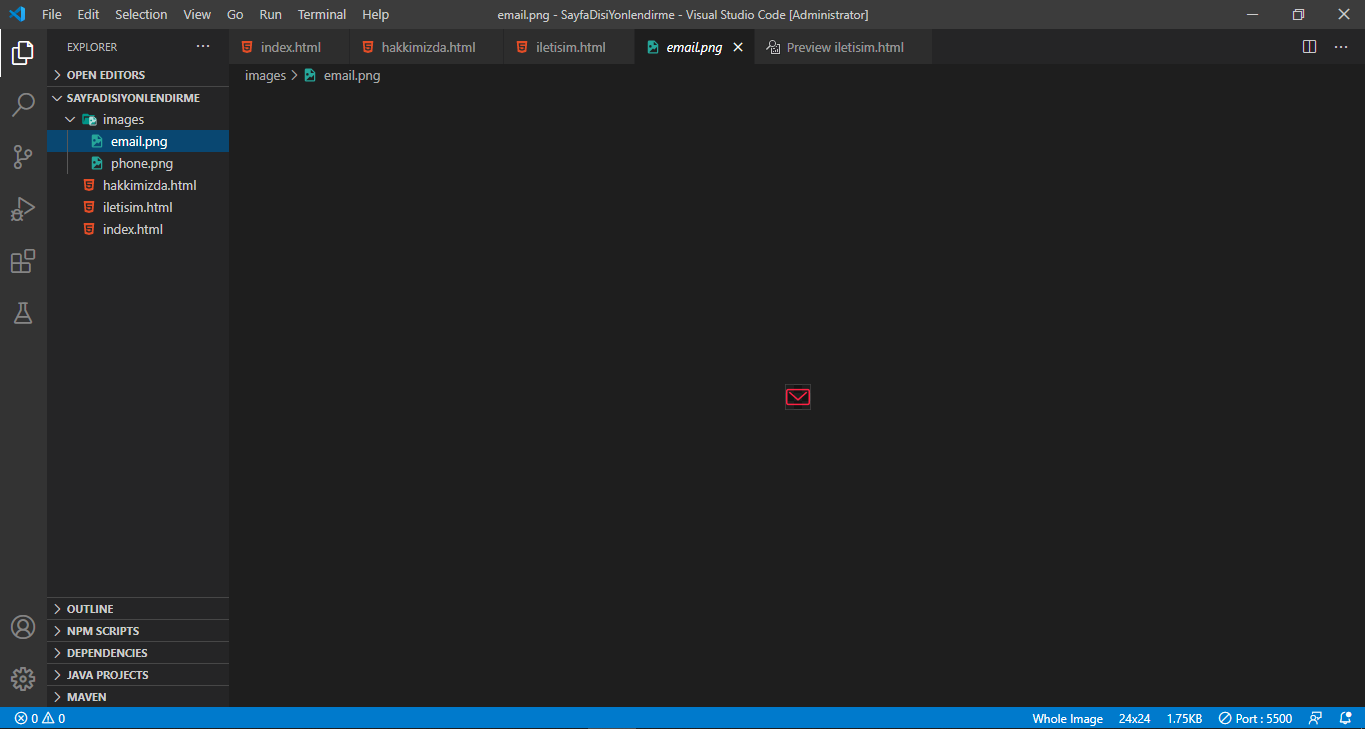Collapse the images folder
Screen dimensions: 1365x729
122,120
